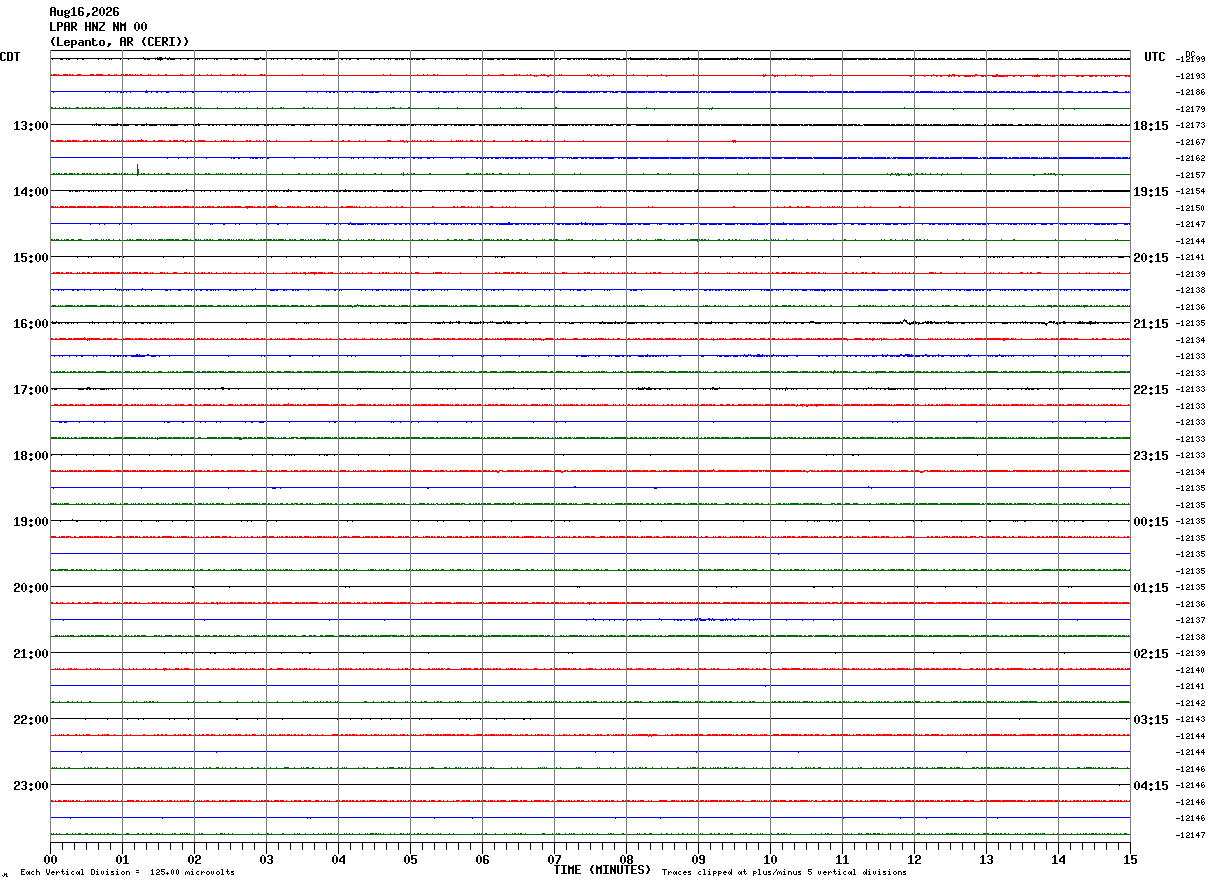Click the CDT timezone label

point(10,57)
